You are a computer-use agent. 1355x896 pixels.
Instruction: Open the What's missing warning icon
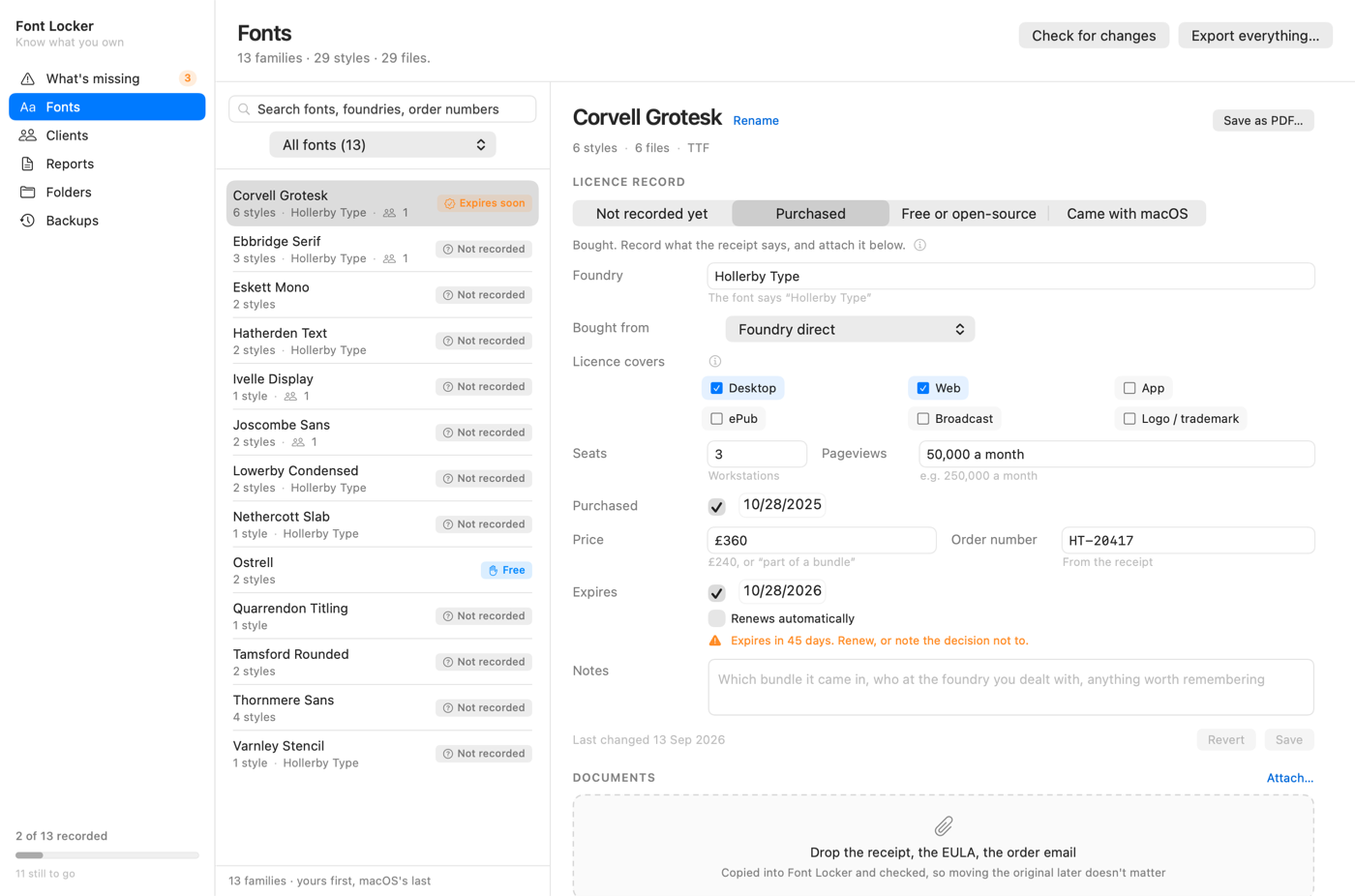pos(27,78)
